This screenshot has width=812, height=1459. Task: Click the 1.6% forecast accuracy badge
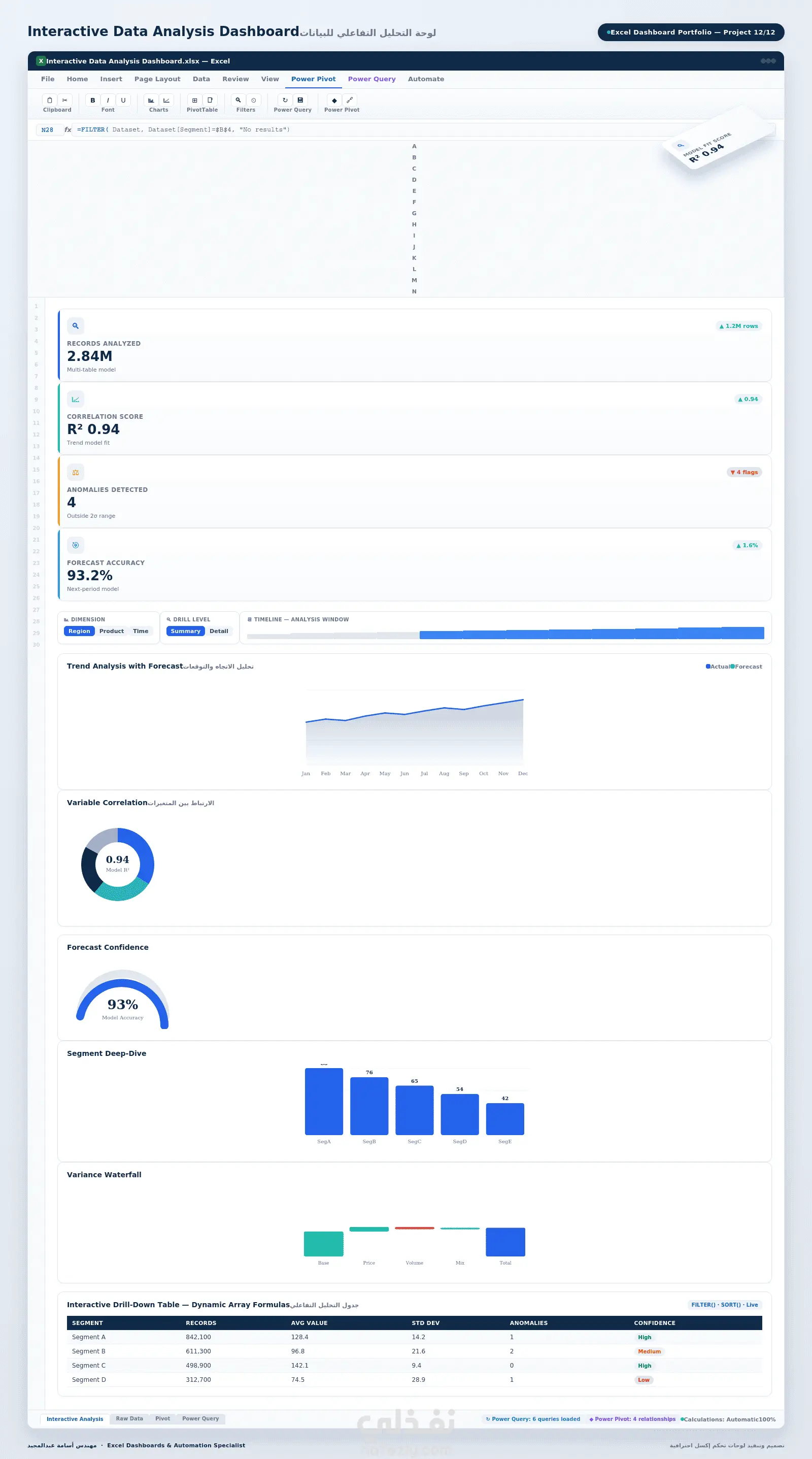[747, 545]
